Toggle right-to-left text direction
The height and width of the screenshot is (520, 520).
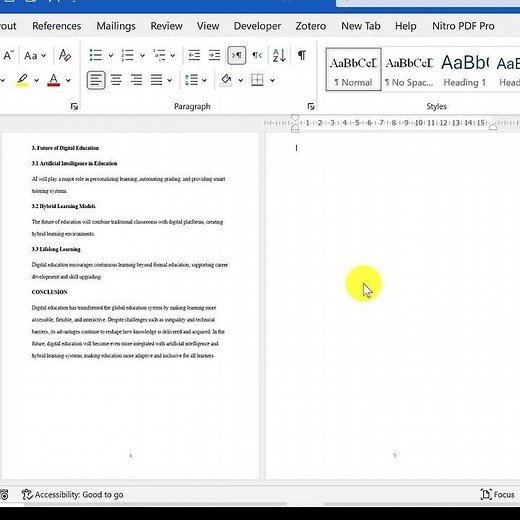pos(257,55)
